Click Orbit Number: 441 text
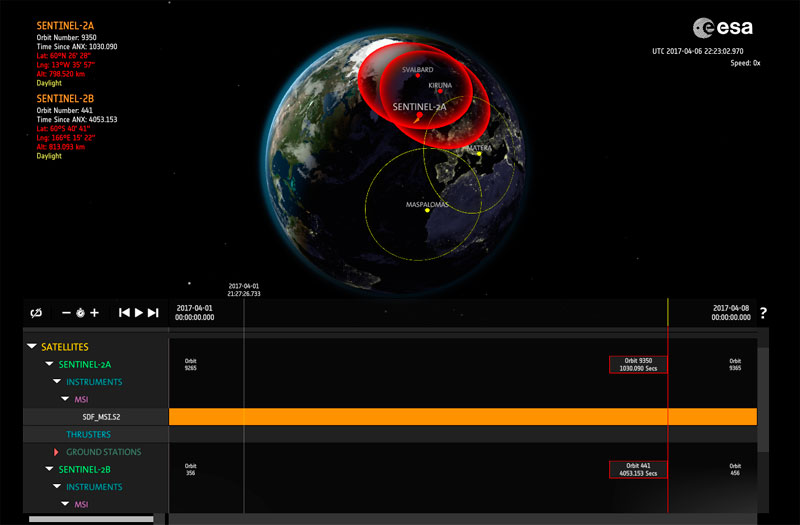Screen dimensions: 800x525 65,110
